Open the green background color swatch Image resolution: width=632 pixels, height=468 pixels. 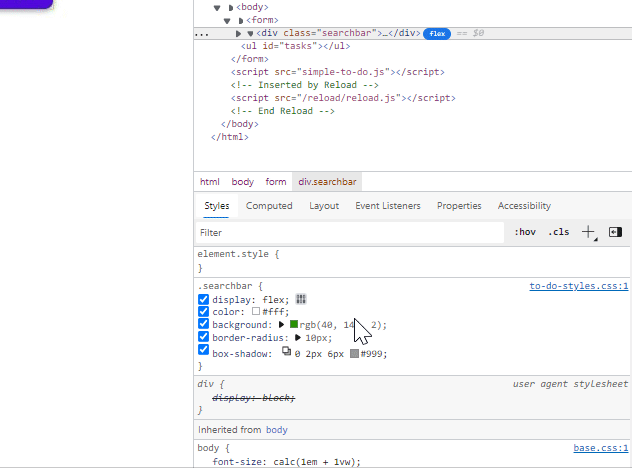(x=294, y=324)
